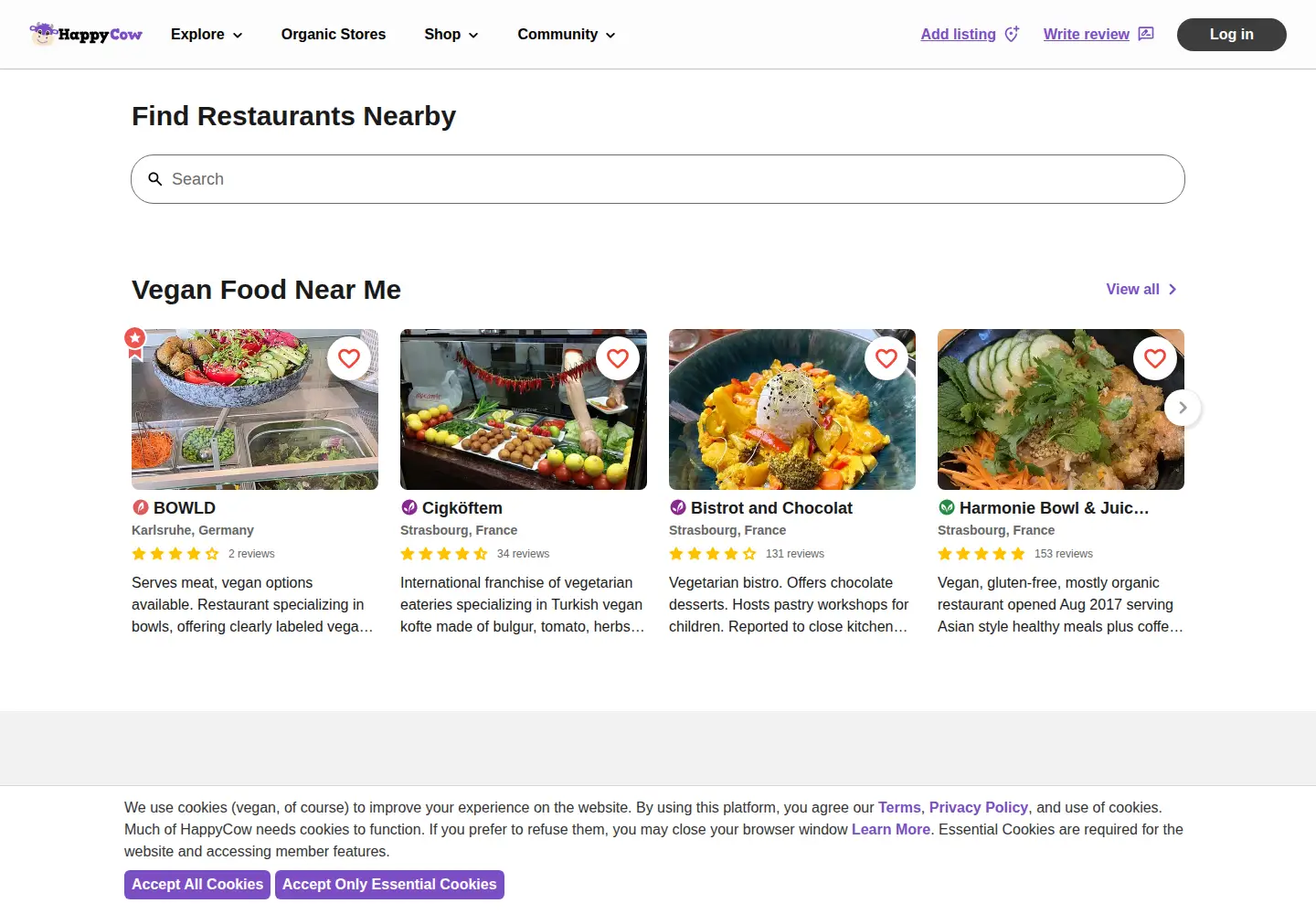Click the Write review link
This screenshot has width=1316, height=914.
[1087, 34]
